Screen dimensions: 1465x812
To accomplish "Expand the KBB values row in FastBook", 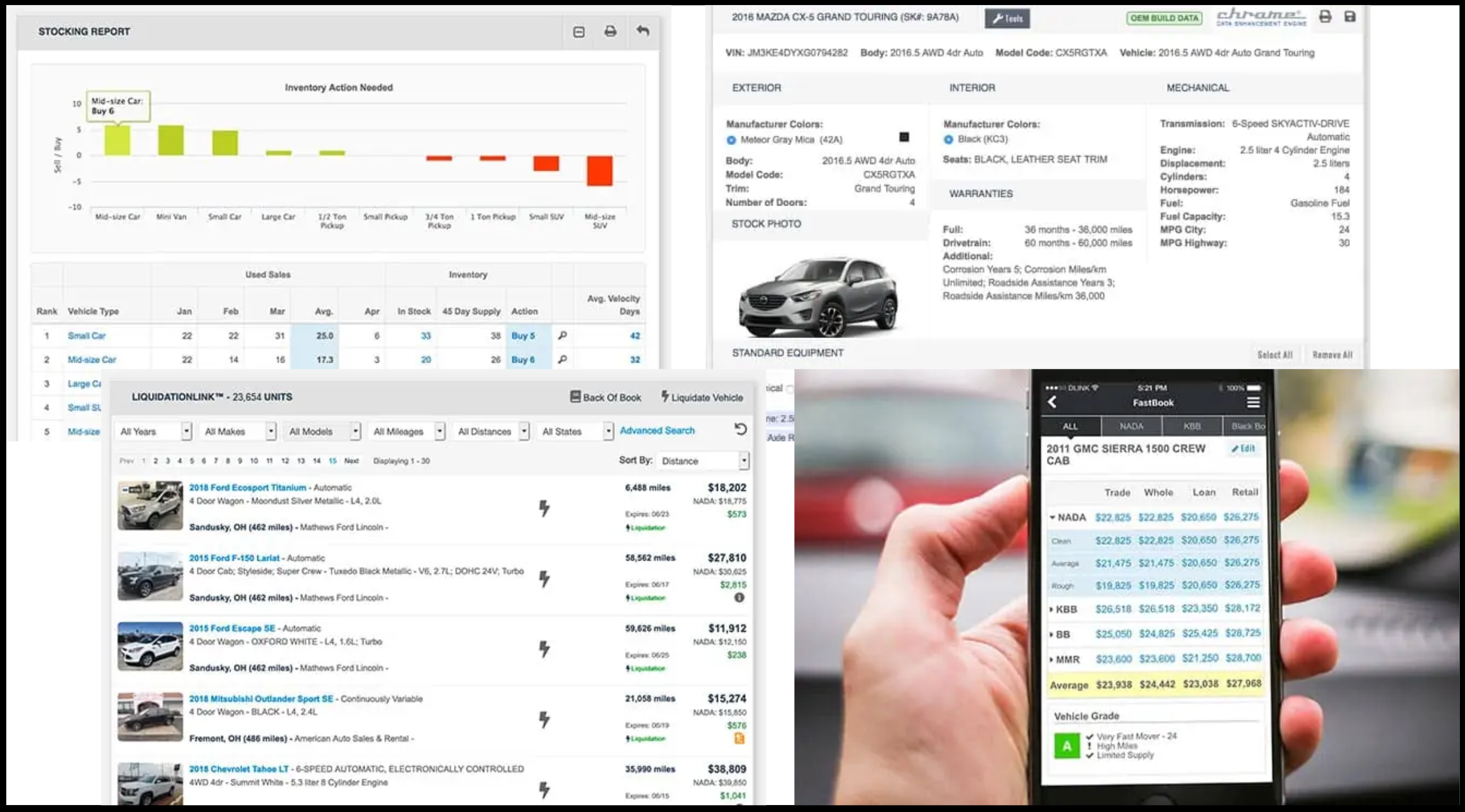I will pyautogui.click(x=1051, y=609).
